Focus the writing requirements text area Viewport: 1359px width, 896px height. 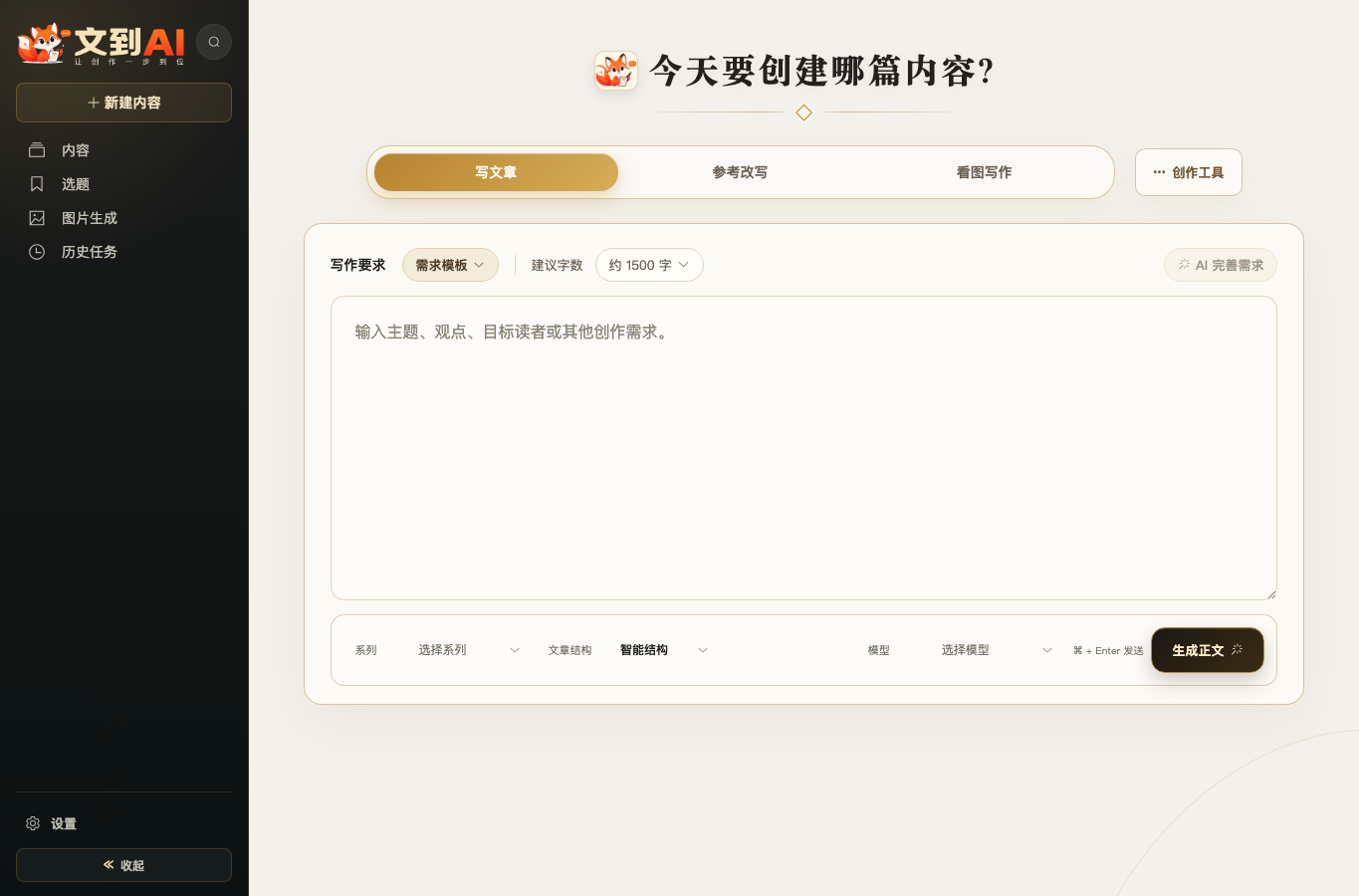(803, 448)
